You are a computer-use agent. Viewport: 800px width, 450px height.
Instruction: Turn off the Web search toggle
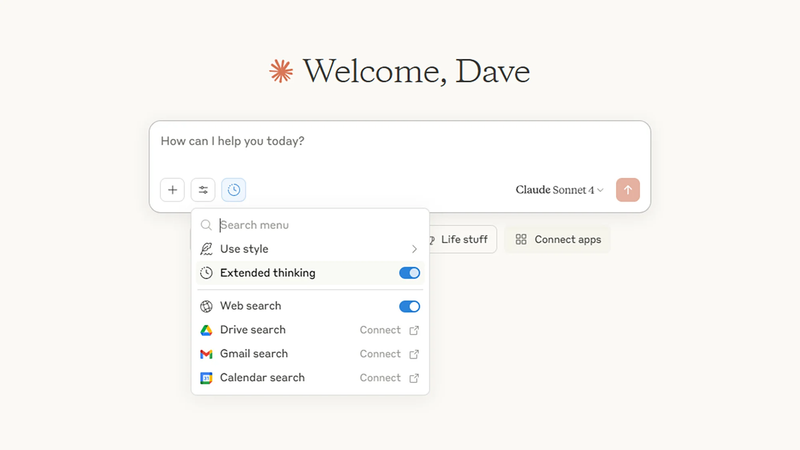click(x=410, y=306)
